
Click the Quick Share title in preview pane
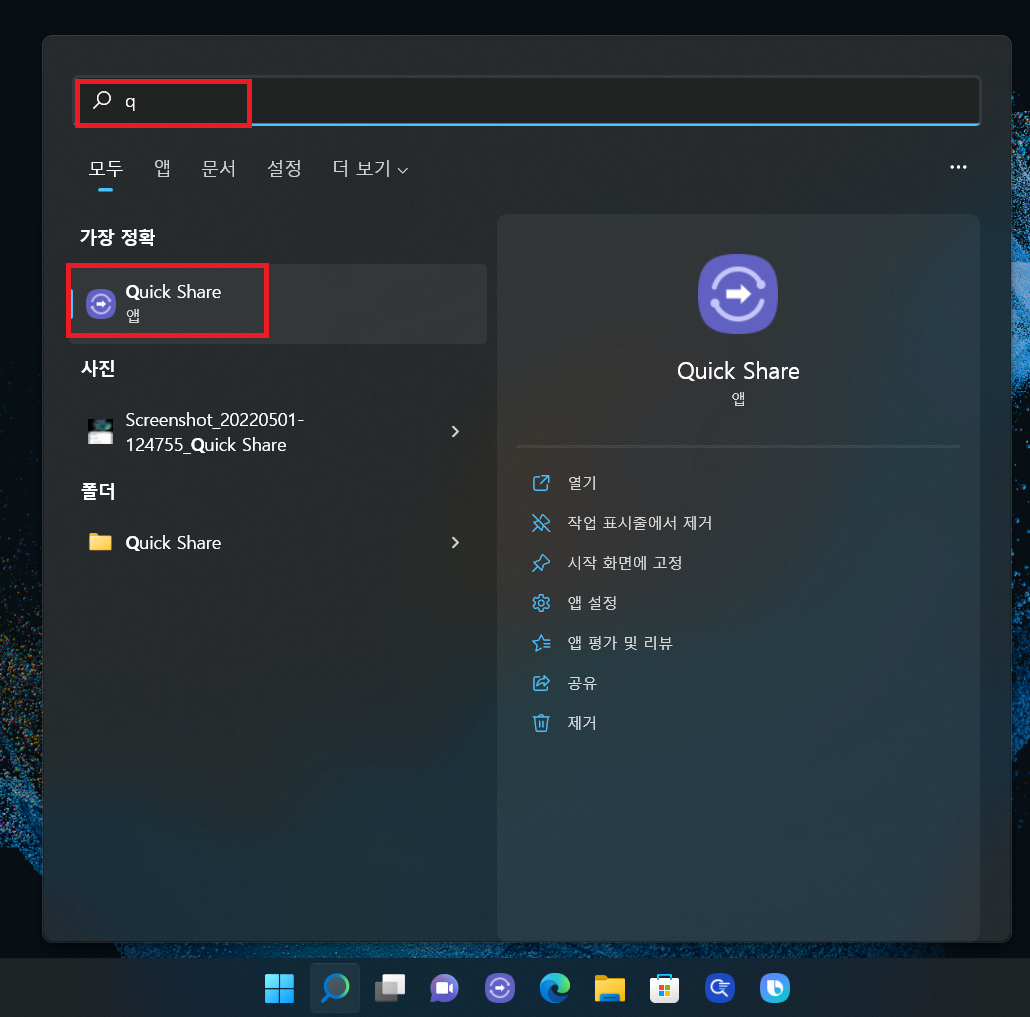738,371
